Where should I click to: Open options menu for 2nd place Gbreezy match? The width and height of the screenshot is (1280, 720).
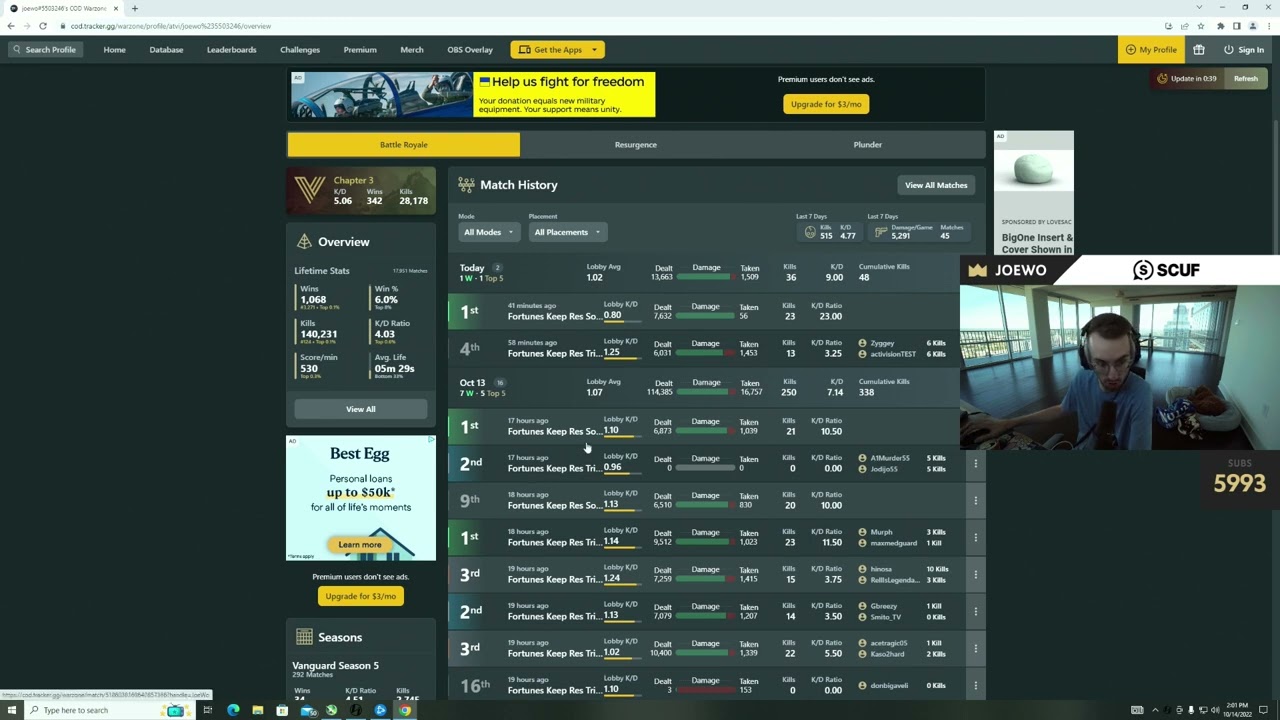975,611
